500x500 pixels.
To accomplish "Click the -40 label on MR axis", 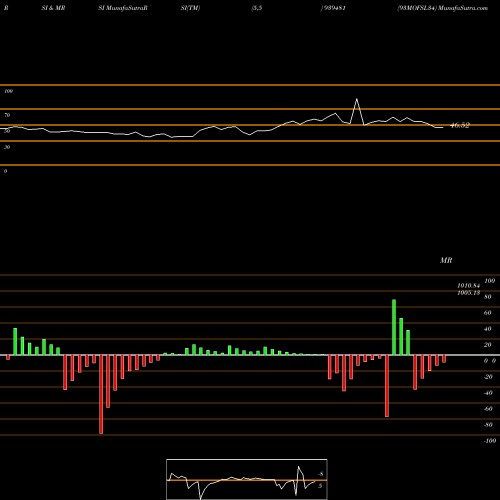I will [488, 393].
